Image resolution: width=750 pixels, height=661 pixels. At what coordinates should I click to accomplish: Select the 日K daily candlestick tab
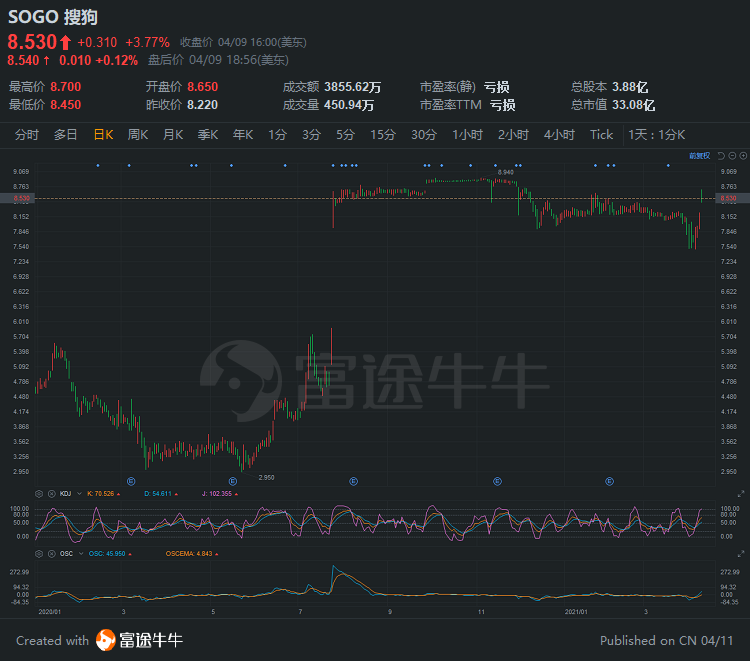[x=103, y=135]
